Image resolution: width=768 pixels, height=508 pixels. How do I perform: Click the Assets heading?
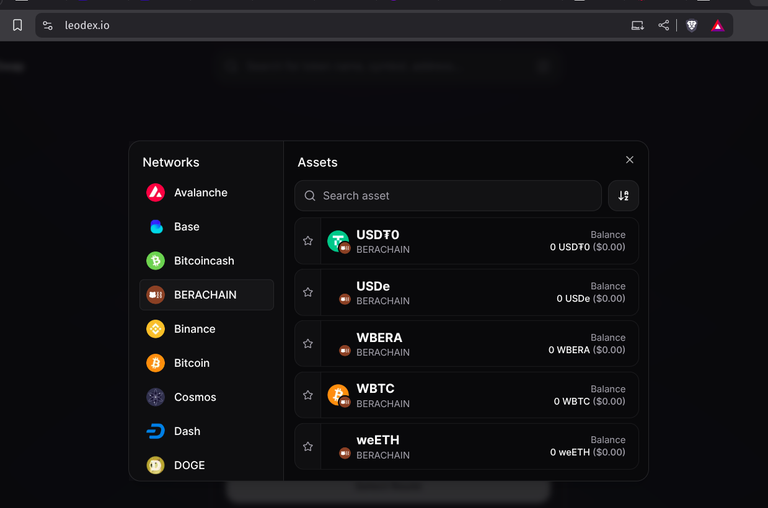coord(317,162)
